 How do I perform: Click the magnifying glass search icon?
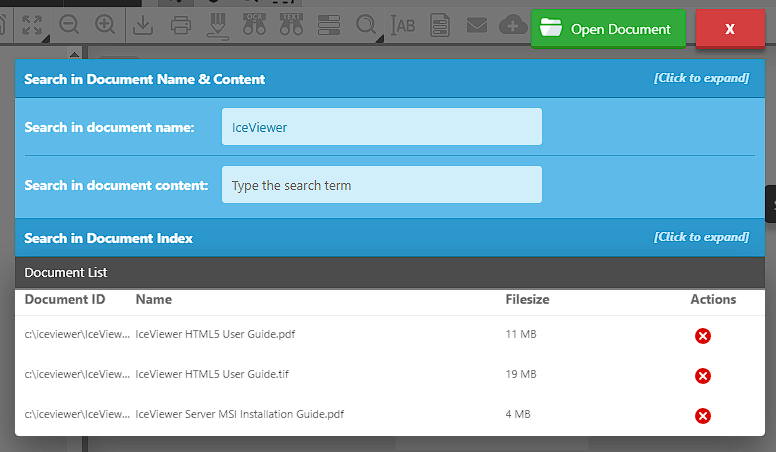366,25
